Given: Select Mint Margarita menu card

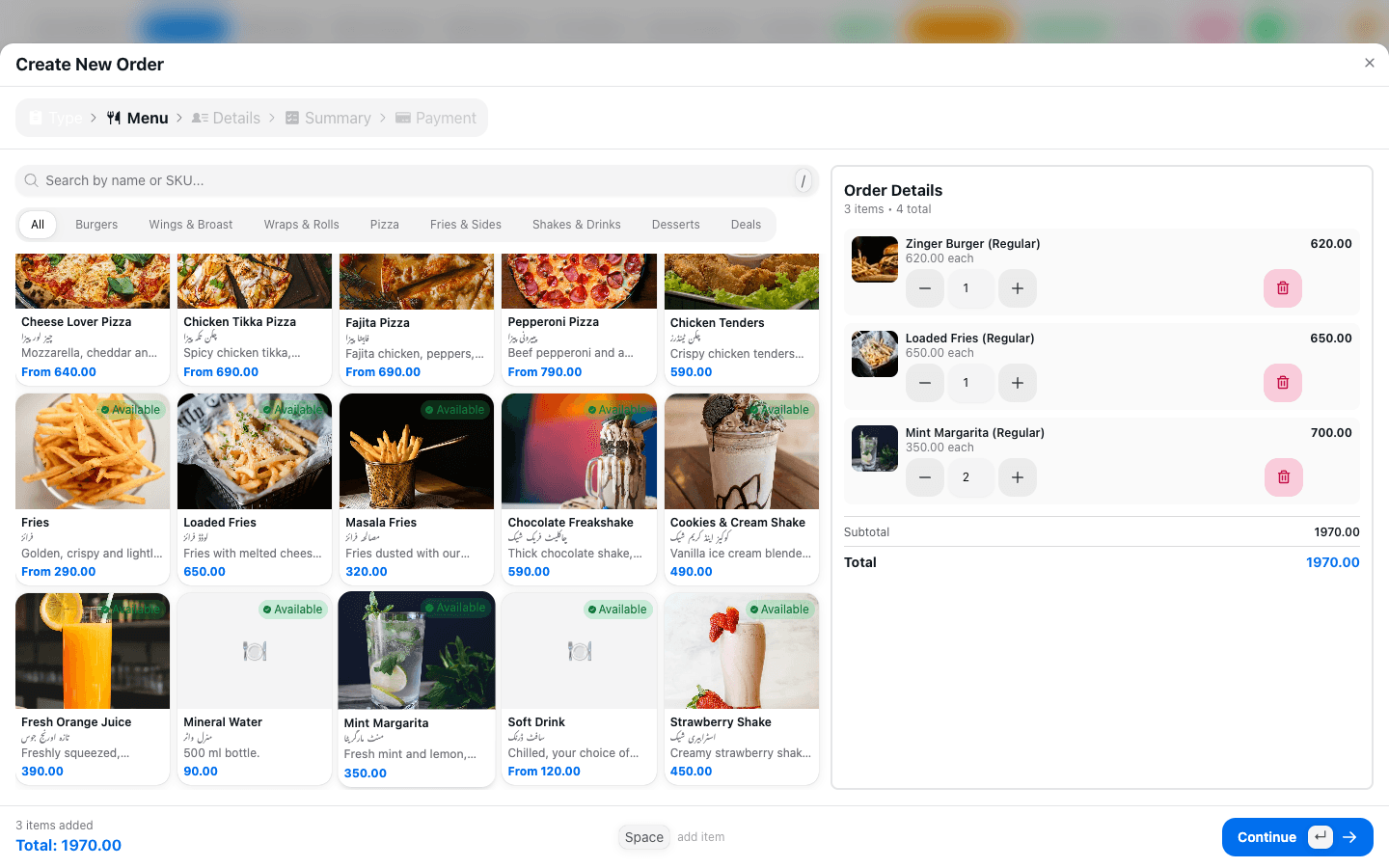Looking at the screenshot, I should point(417,690).
